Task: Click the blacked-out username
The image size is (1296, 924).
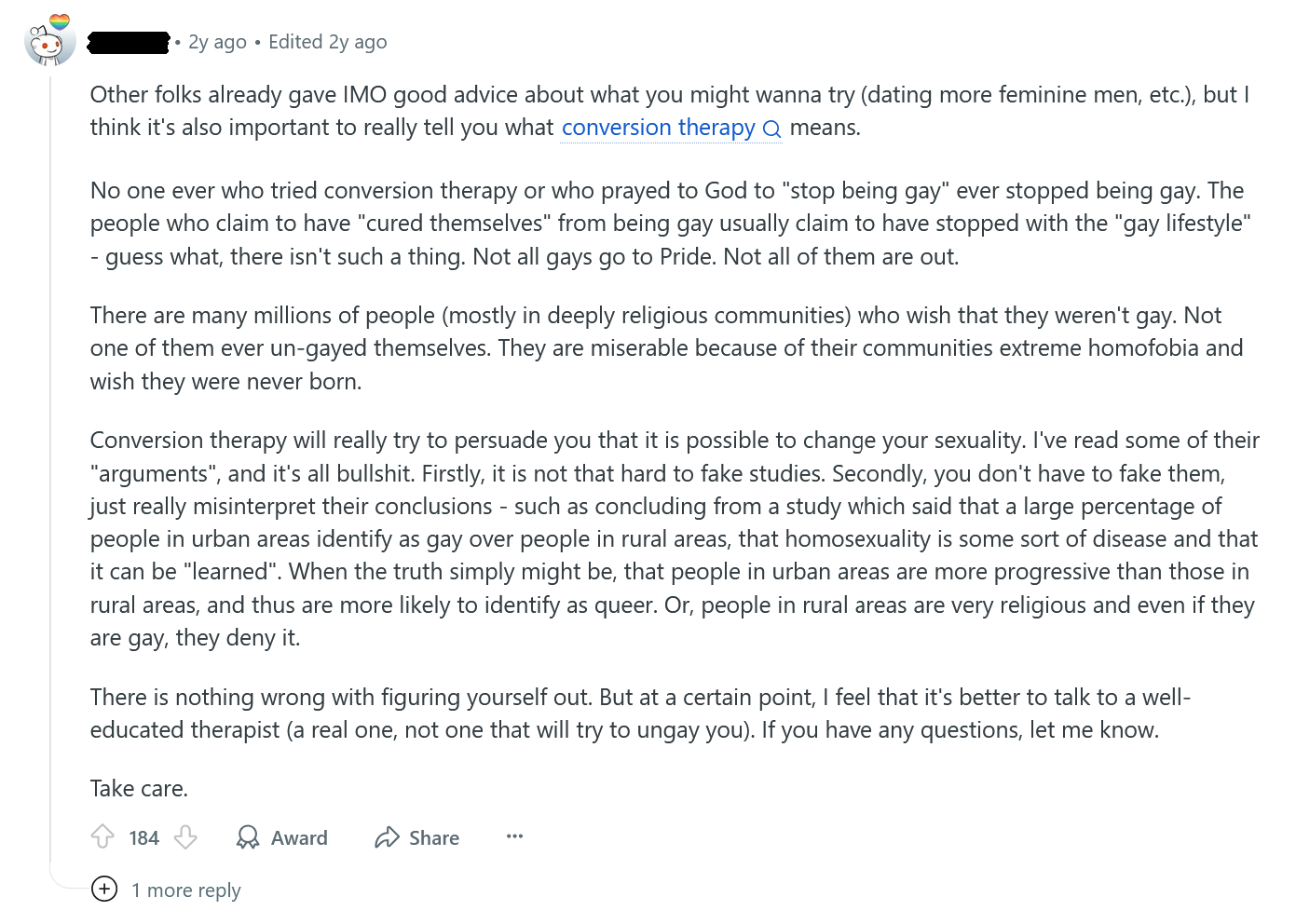Action: (x=129, y=42)
